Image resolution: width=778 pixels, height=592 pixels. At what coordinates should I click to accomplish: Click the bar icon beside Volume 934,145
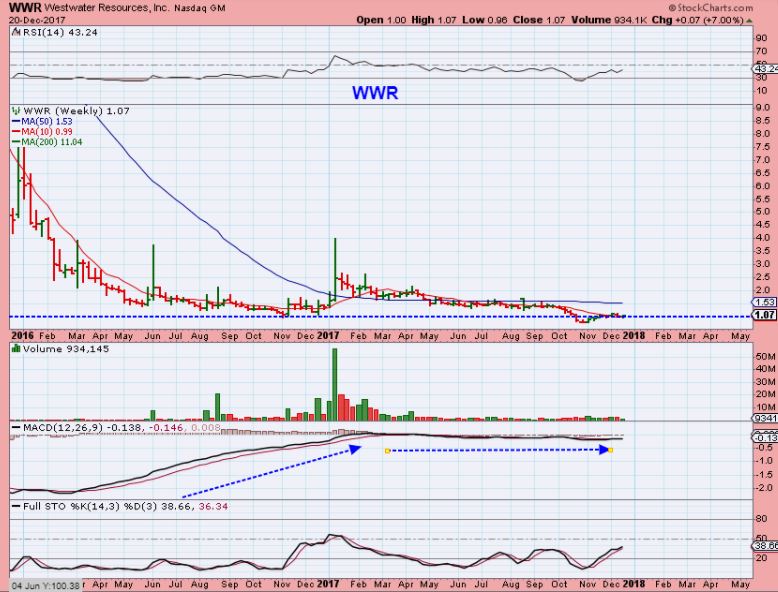[x=16, y=349]
